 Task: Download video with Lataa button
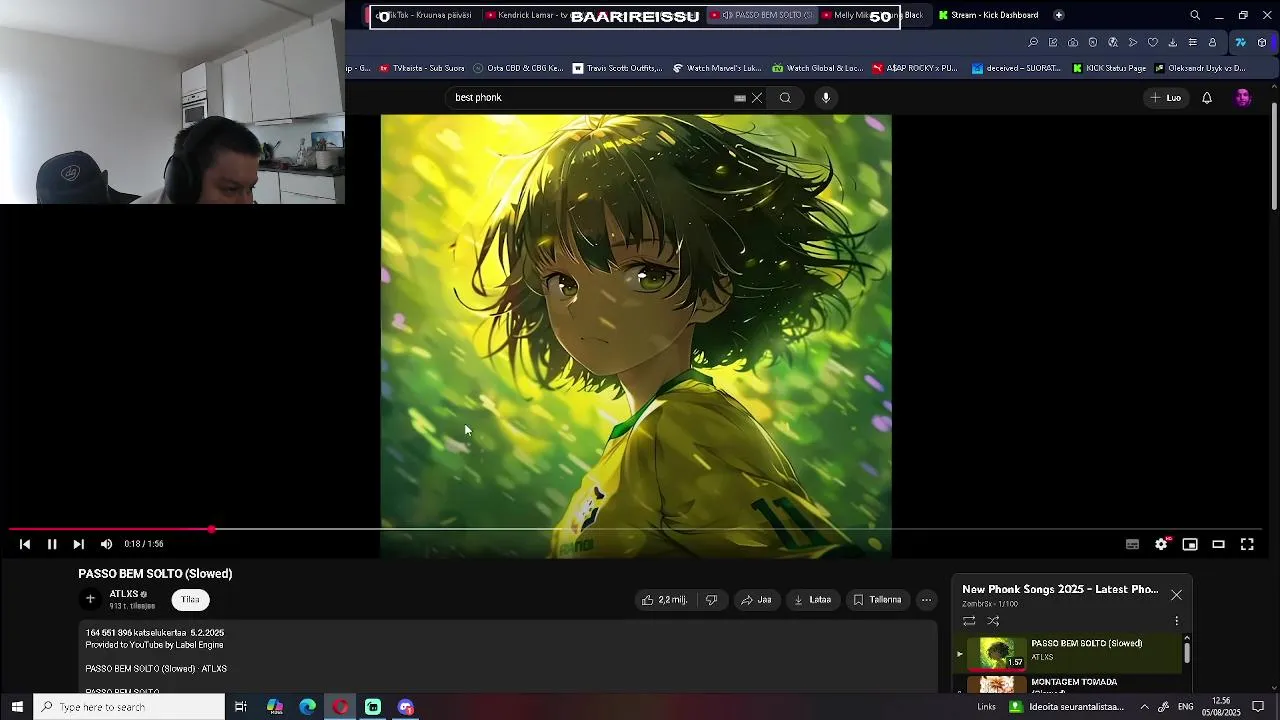(813, 600)
